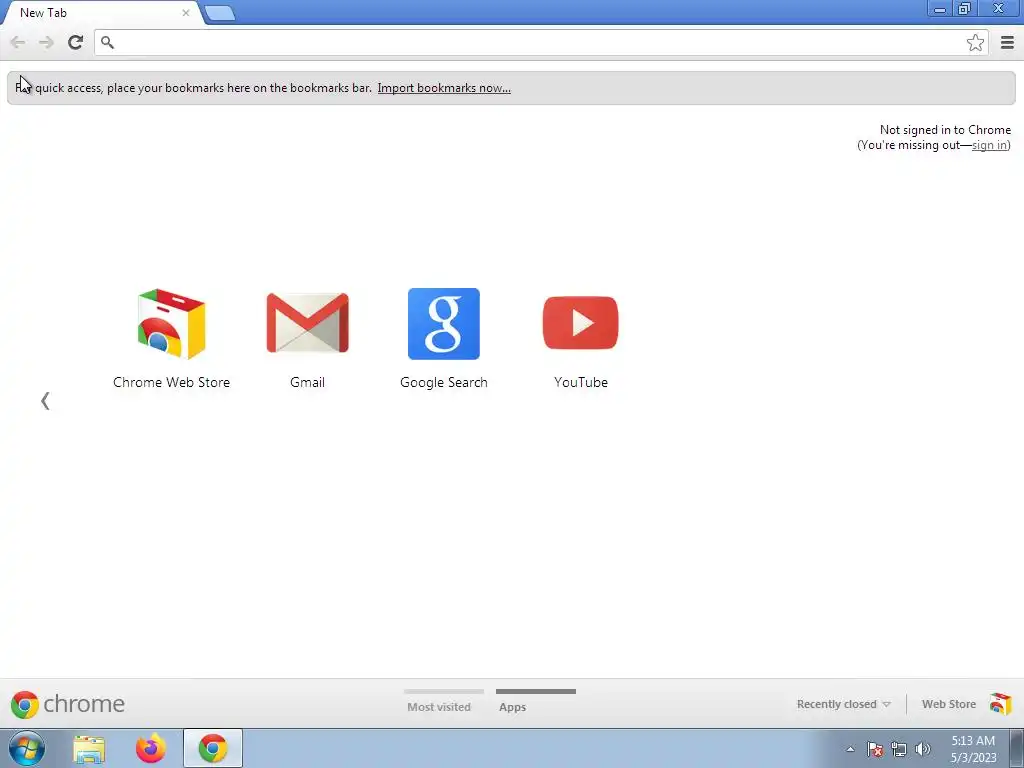Click the forward navigation arrow
This screenshot has width=1024, height=768.
click(x=46, y=42)
